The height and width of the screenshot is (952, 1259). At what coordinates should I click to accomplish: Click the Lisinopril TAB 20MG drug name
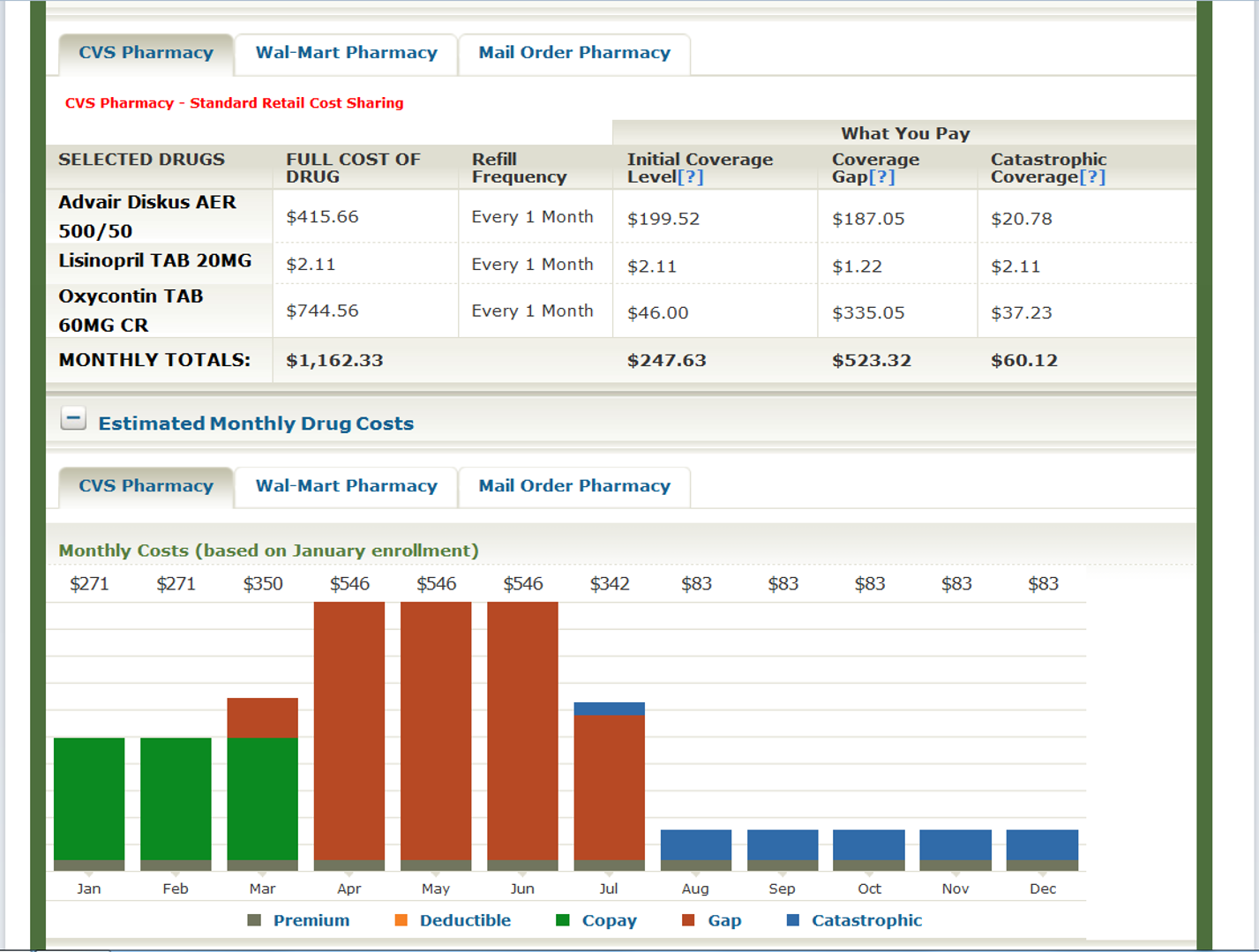click(155, 260)
